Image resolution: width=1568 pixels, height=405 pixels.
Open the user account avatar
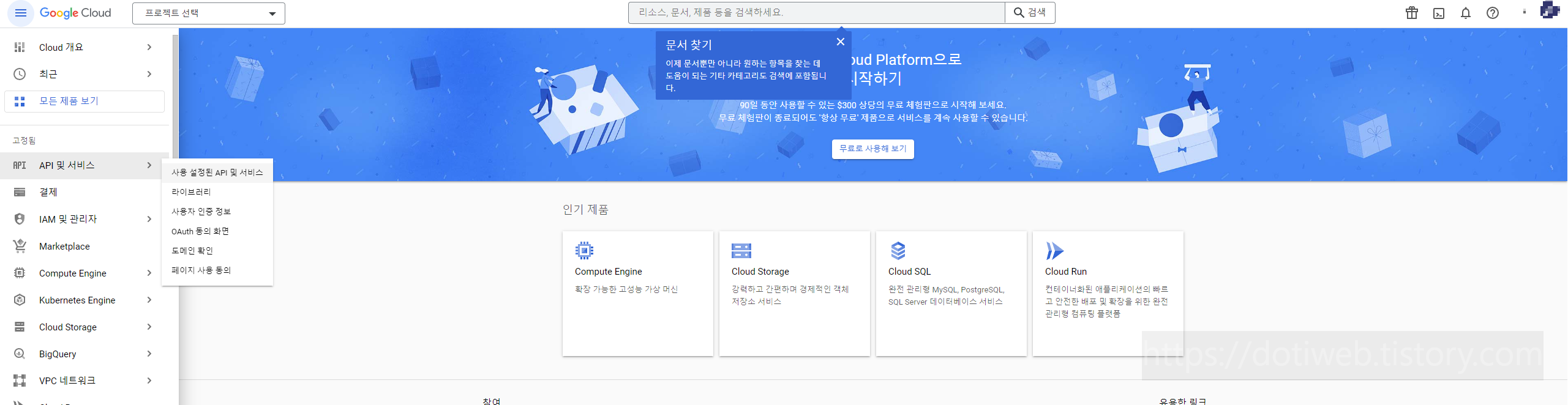click(x=1550, y=10)
